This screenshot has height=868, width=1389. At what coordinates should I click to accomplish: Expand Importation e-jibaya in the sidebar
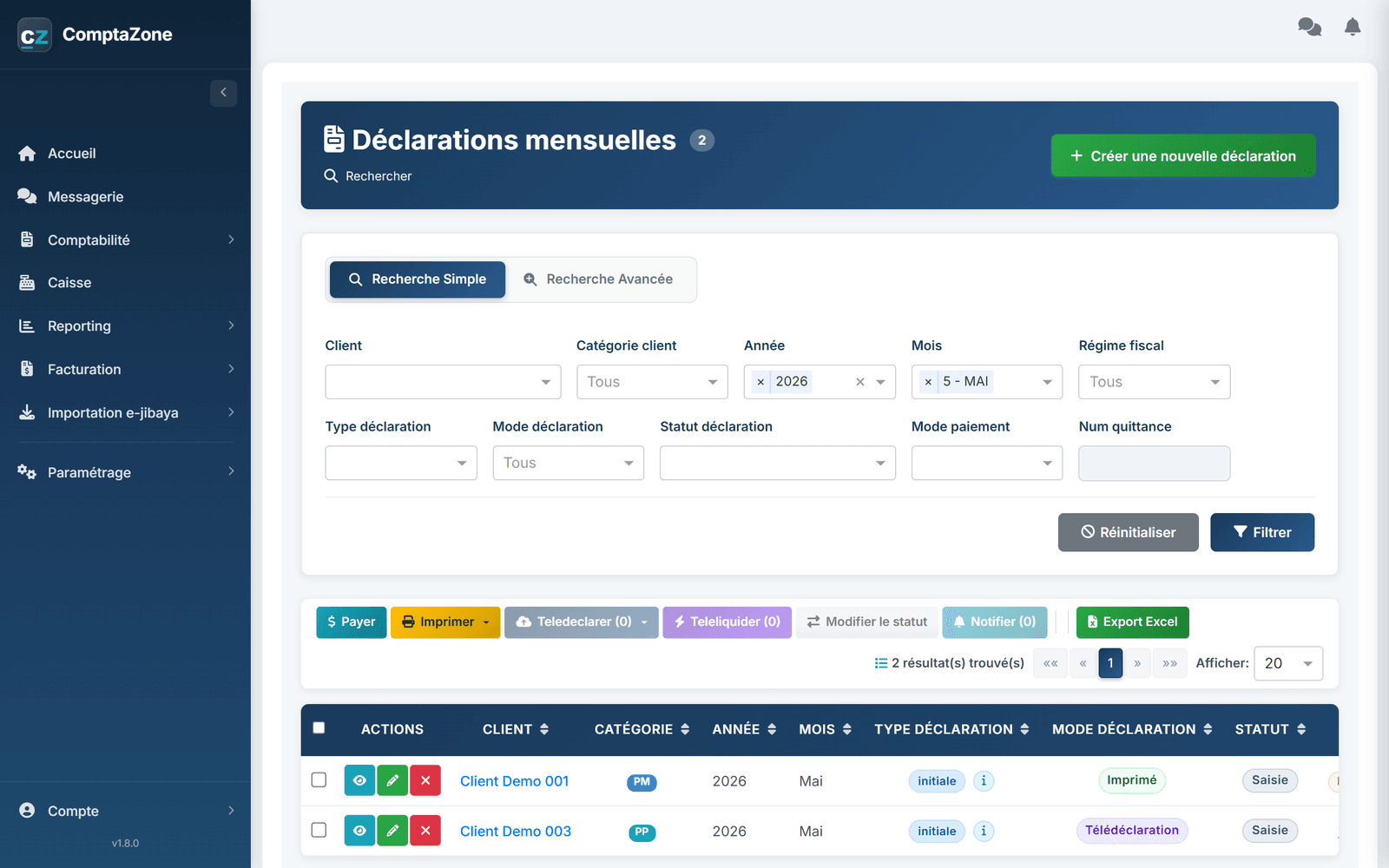126,412
